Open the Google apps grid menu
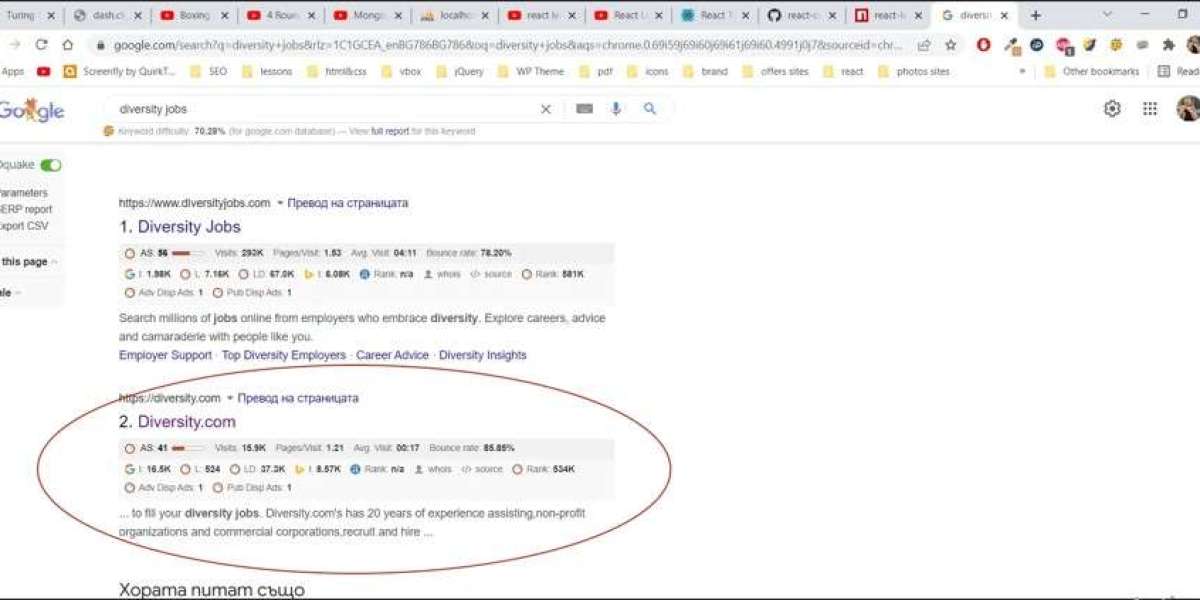The image size is (1200, 600). pyautogui.click(x=1150, y=109)
